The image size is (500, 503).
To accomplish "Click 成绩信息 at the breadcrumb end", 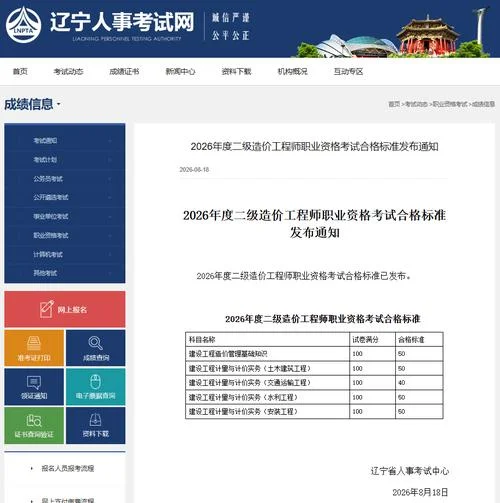I will pos(483,104).
